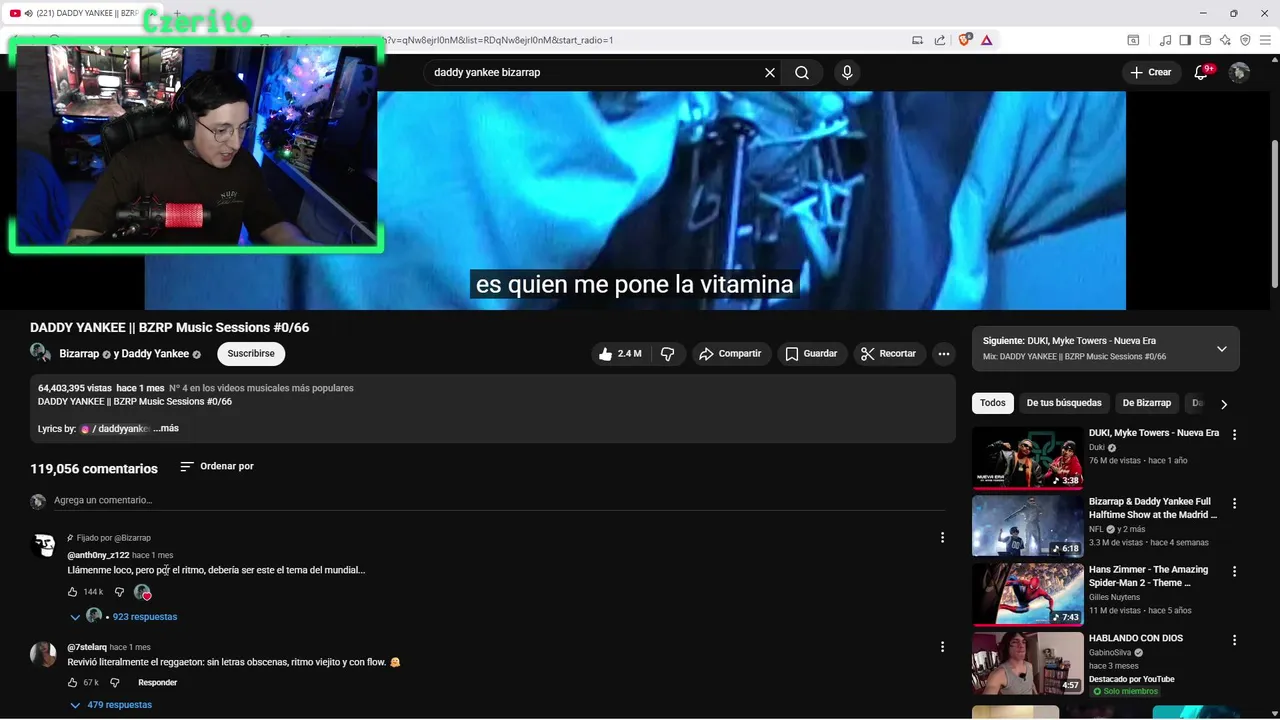Image resolution: width=1280 pixels, height=720 pixels.
Task: Like the comment by @7stelarq
Action: [72, 683]
